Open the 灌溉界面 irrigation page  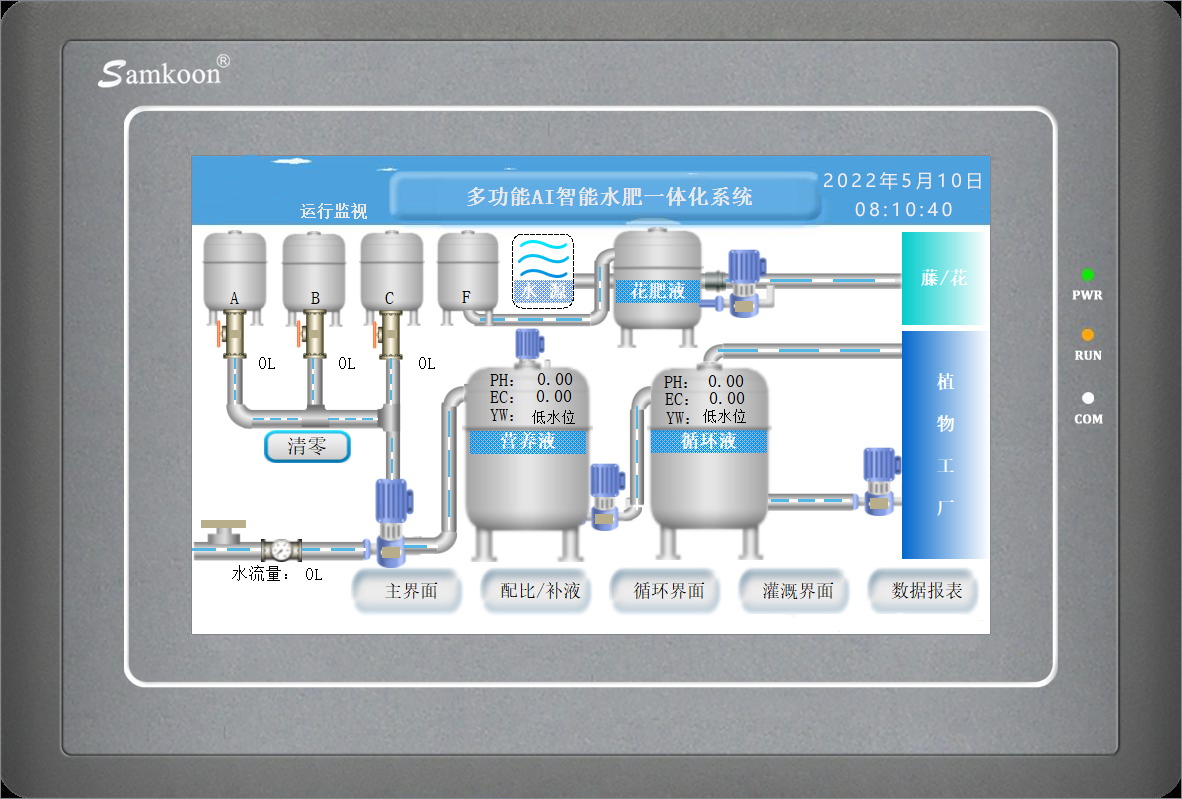[797, 591]
